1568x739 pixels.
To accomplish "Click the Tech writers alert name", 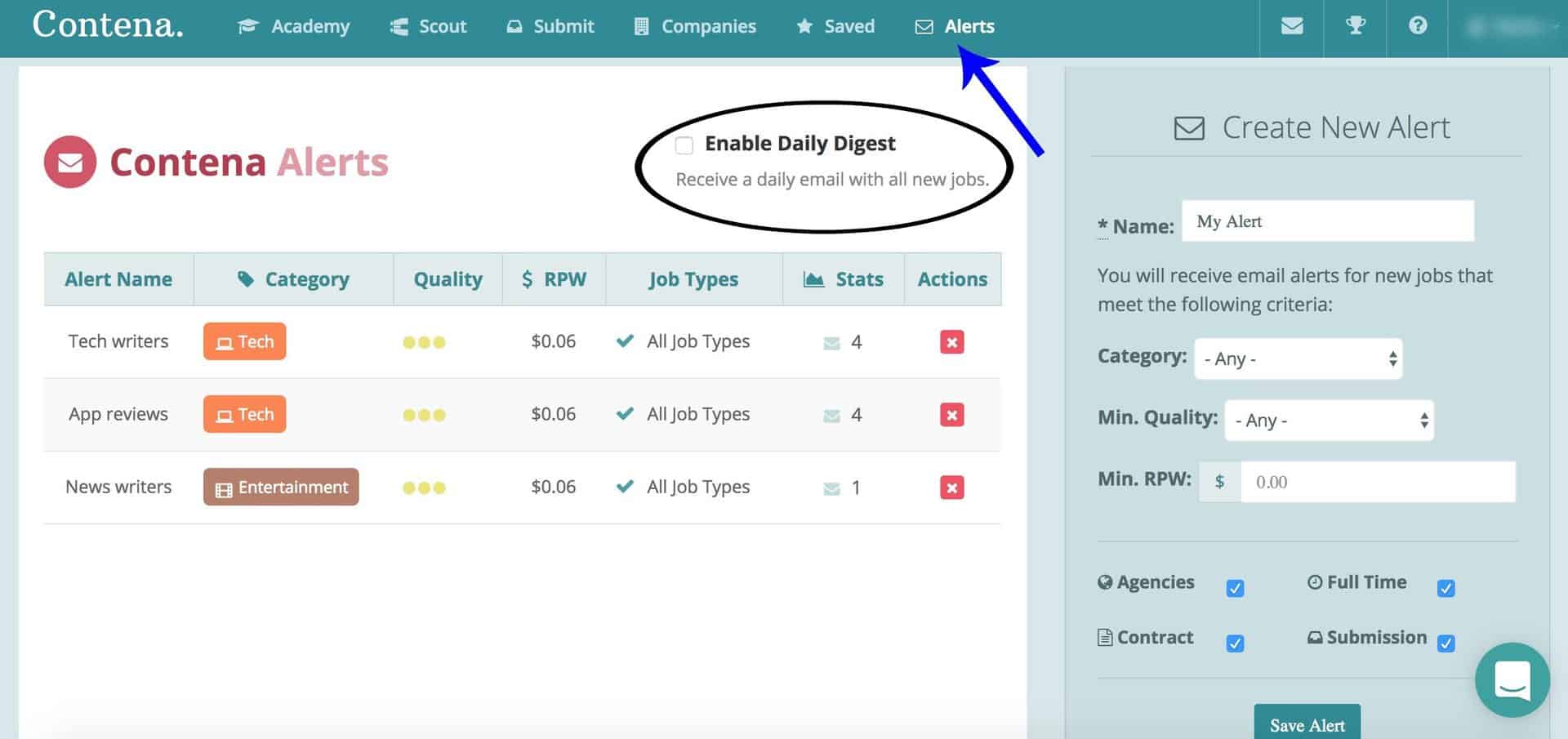I will click(118, 341).
